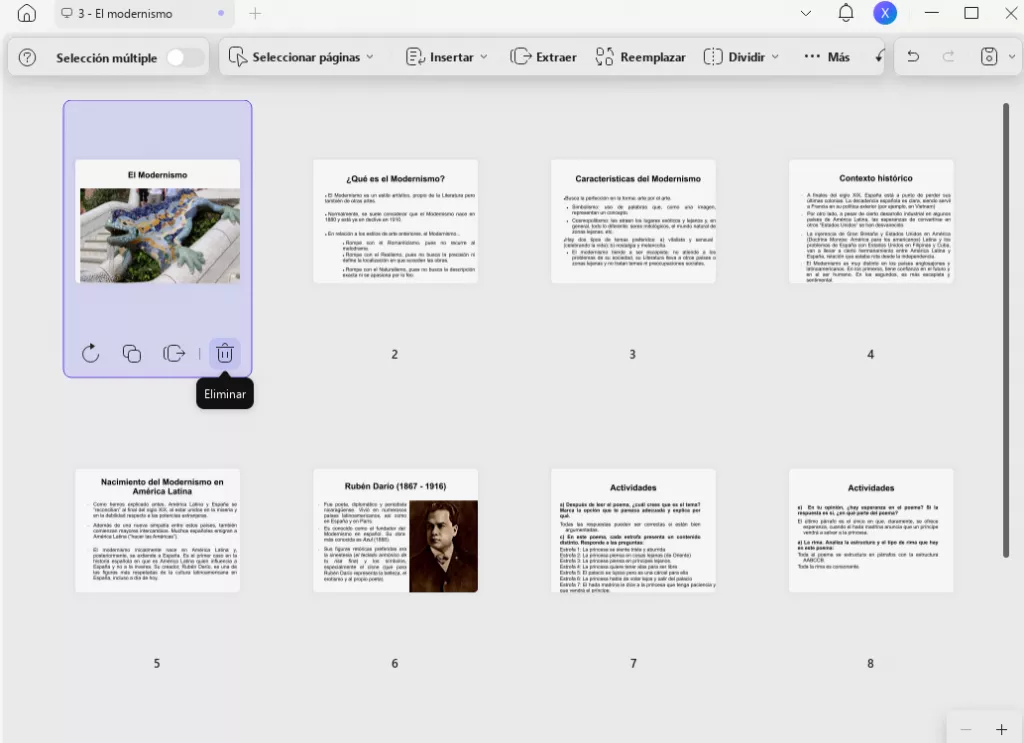1024x743 pixels.
Task: Select the ¿Qué es el Modernismo? page thumbnail
Action: [395, 221]
